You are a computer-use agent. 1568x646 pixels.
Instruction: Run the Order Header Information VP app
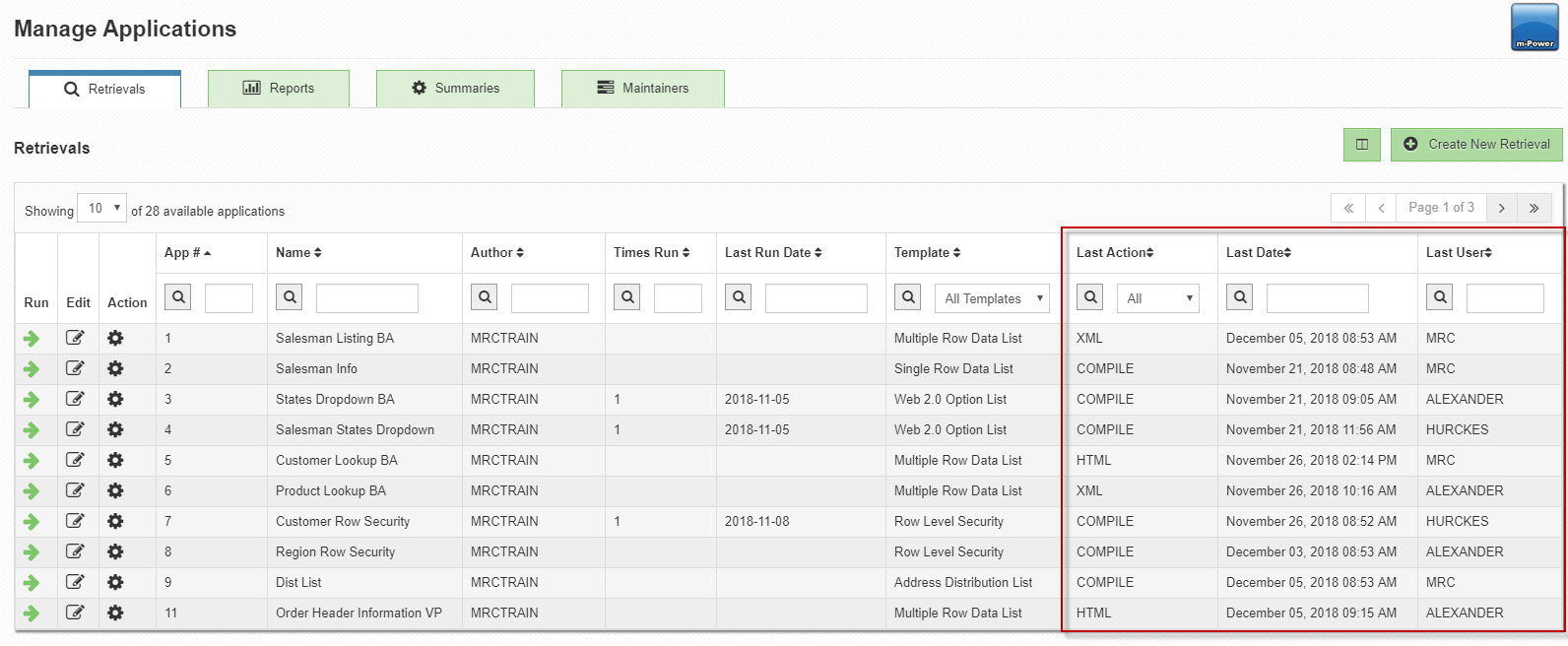point(32,614)
